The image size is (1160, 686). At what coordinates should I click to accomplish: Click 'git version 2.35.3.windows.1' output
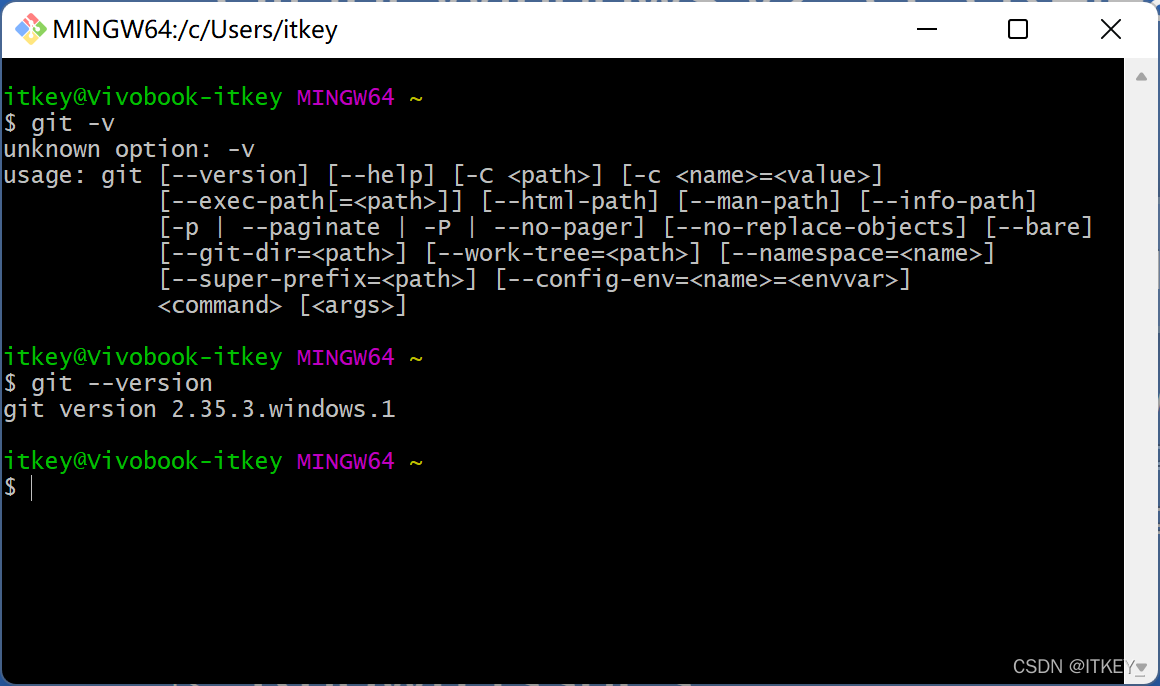199,409
